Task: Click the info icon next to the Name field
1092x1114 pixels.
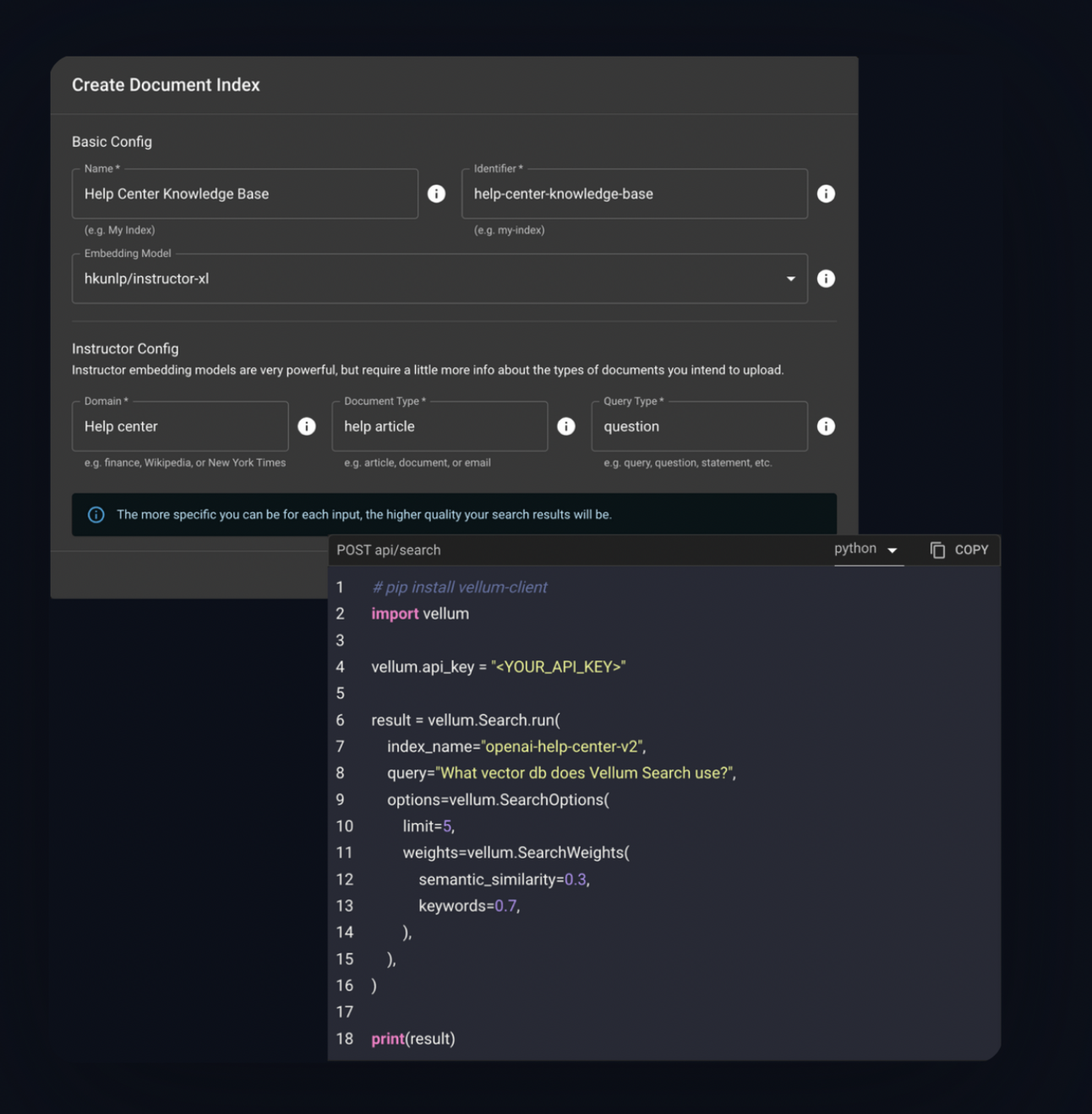Action: 437,194
